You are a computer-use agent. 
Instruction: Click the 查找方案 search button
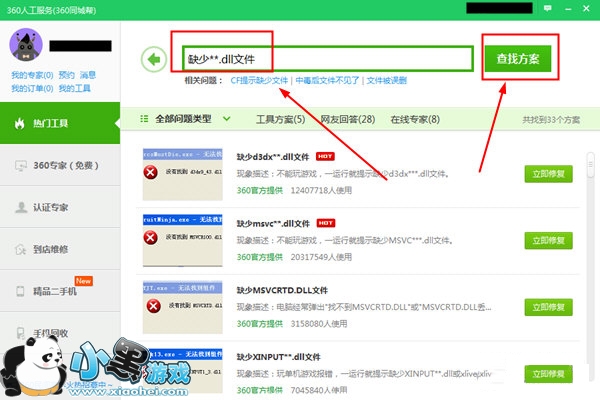coord(518,59)
